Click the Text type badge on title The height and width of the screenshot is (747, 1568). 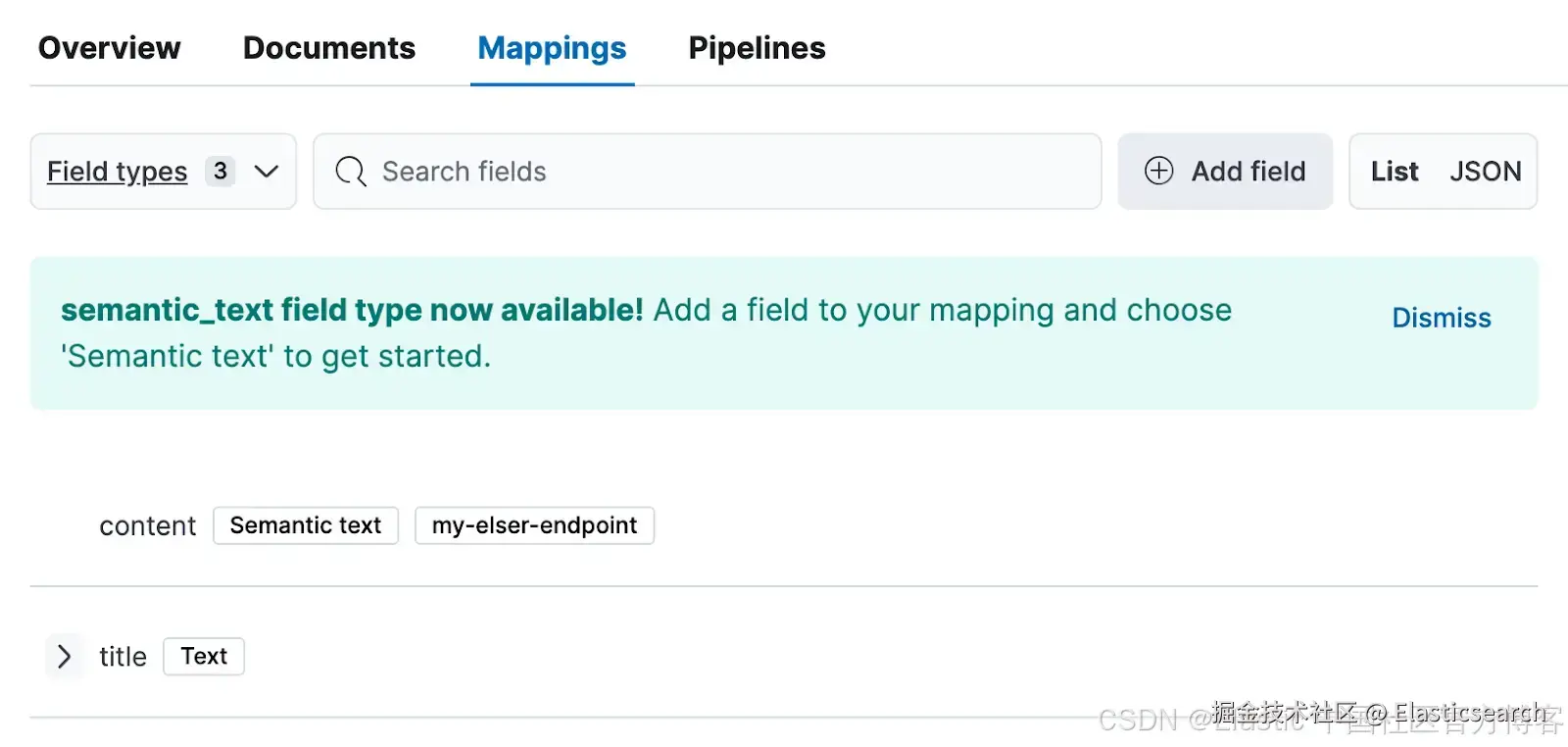[x=204, y=656]
